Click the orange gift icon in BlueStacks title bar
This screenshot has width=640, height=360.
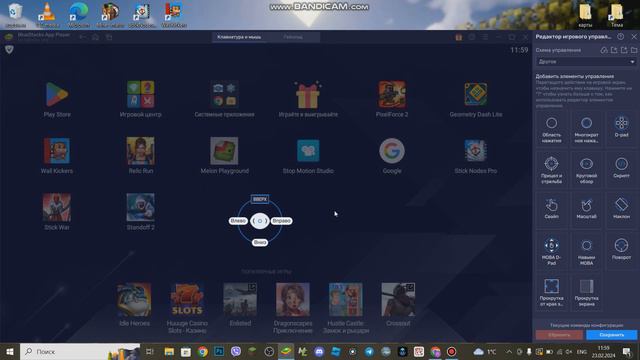pos(459,37)
